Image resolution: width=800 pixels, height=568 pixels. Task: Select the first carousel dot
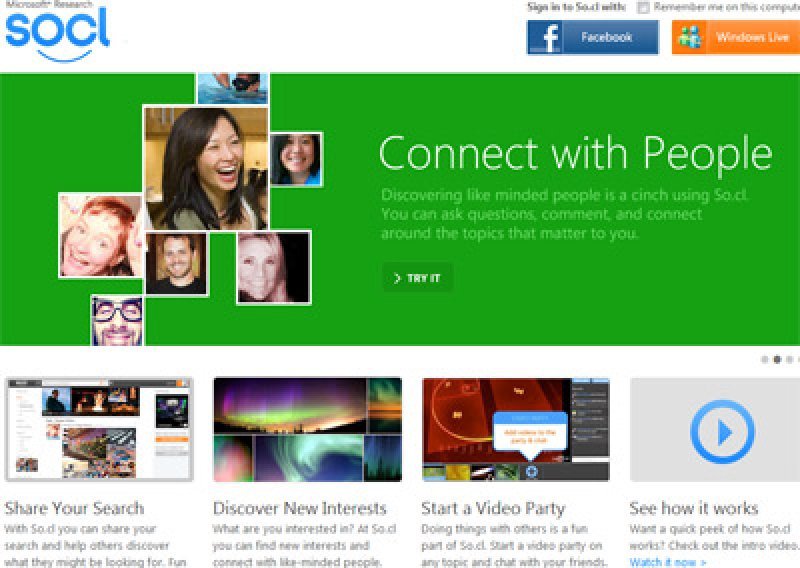[x=764, y=360]
